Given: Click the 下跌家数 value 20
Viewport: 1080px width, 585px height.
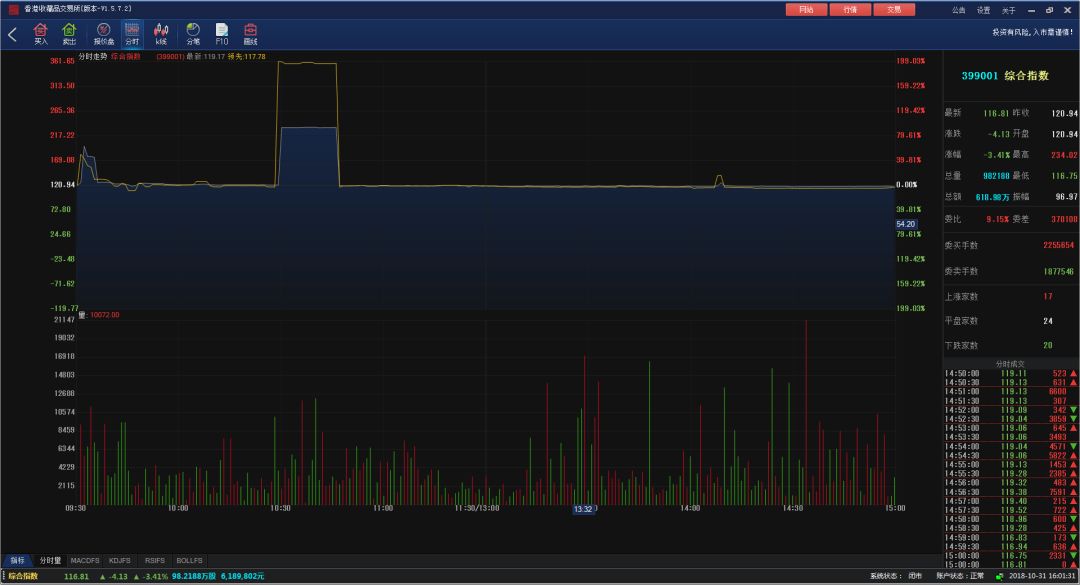Looking at the screenshot, I should click(x=1048, y=345).
